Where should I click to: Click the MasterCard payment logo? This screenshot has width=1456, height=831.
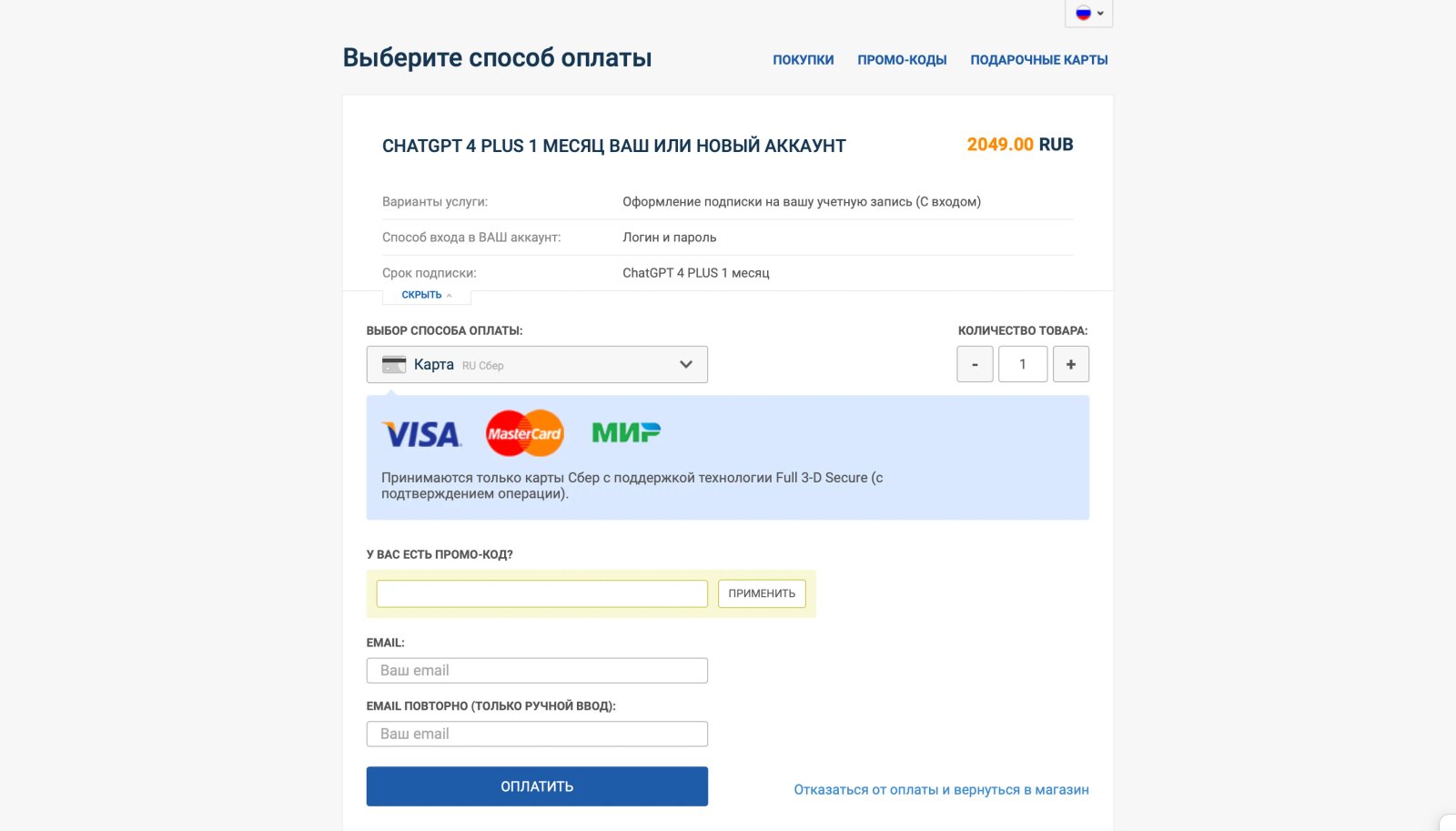[525, 434]
